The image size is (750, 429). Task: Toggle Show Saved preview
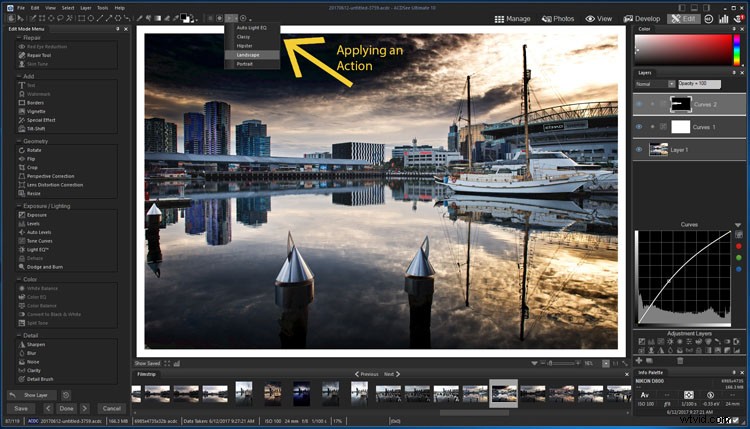[147, 363]
